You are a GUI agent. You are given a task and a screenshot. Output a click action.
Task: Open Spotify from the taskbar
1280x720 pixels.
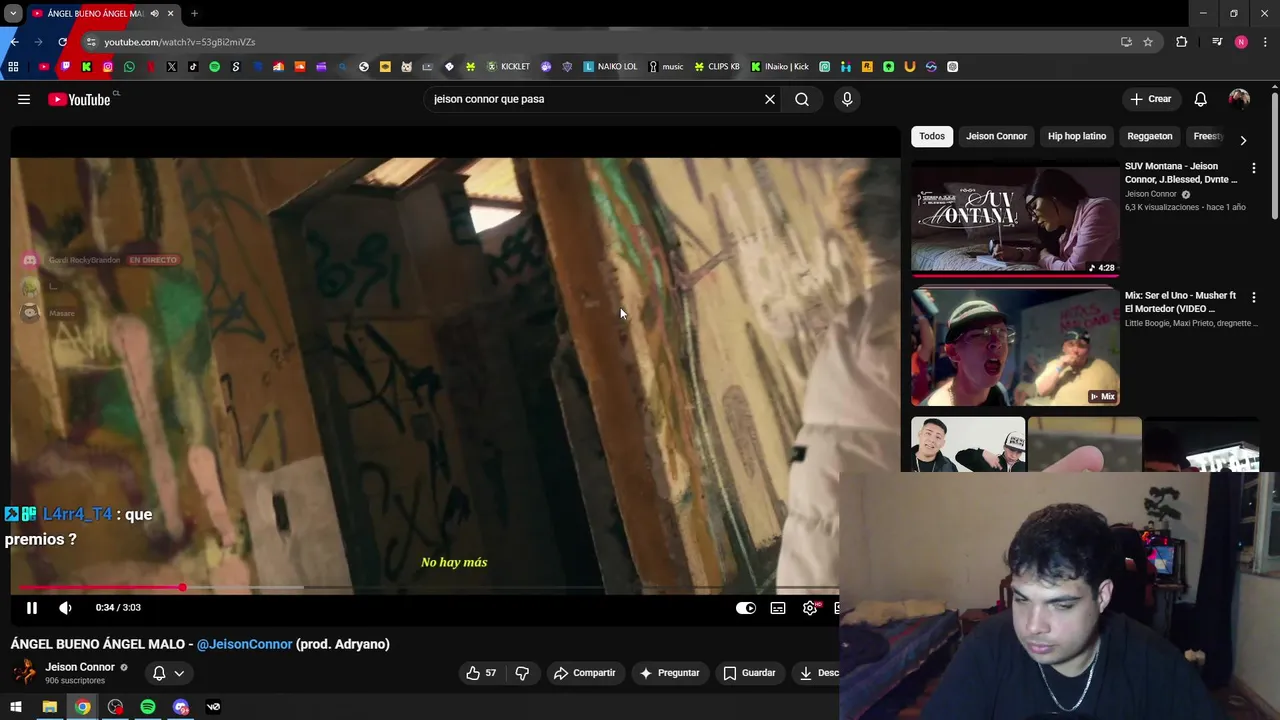148,707
